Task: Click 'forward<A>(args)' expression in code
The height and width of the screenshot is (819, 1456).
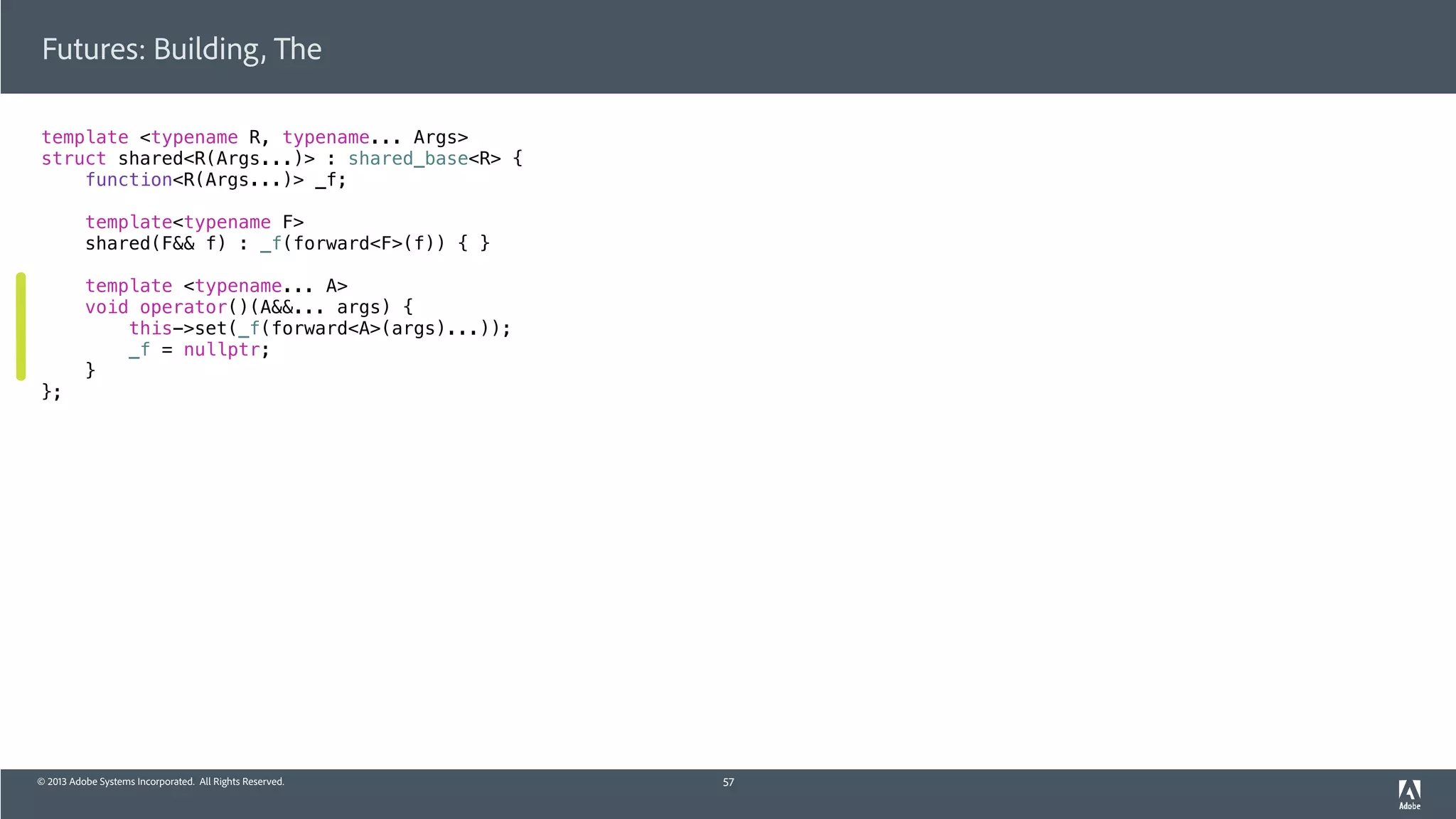Action: [358, 328]
